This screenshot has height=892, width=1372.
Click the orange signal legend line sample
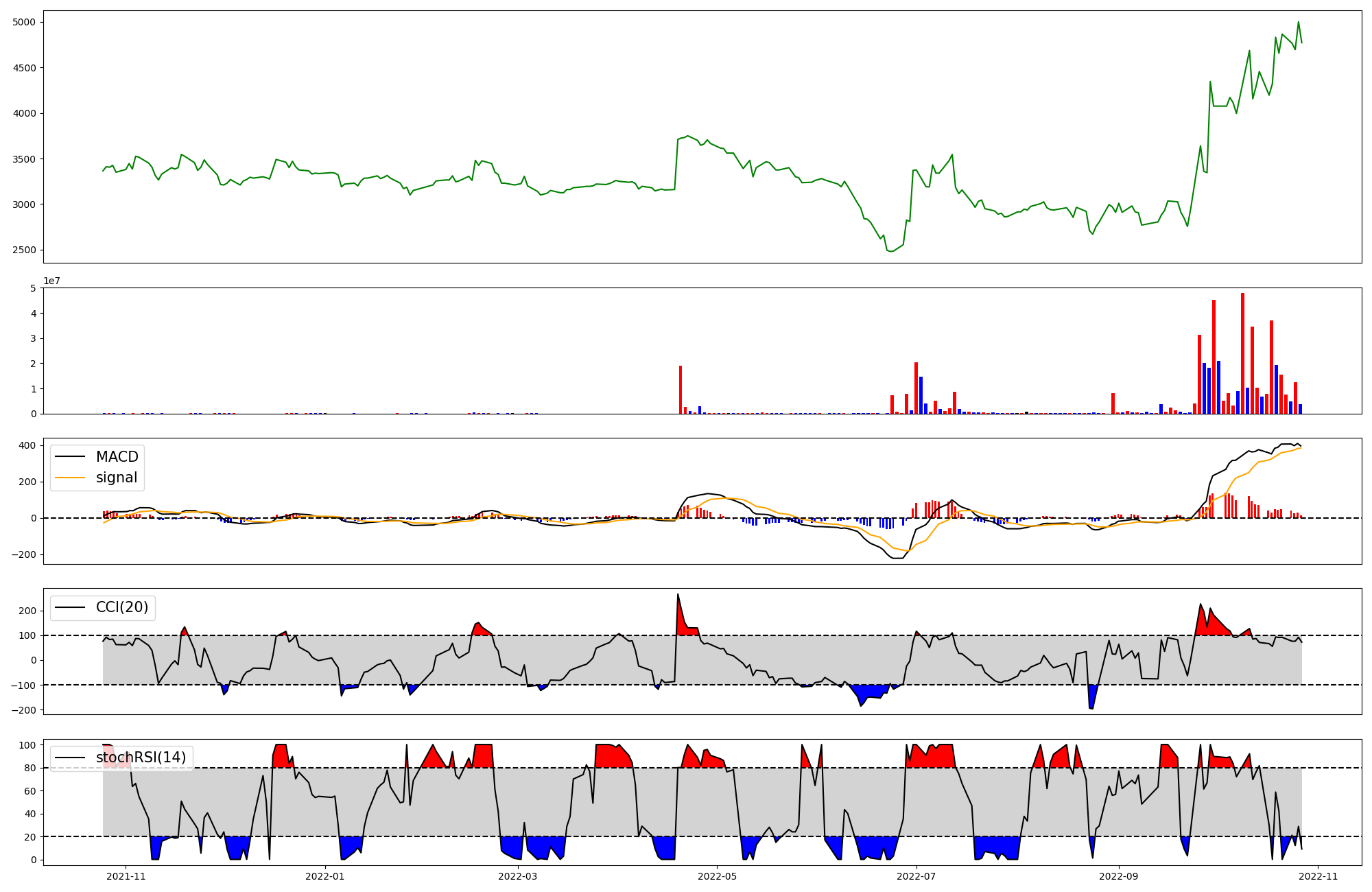click(x=70, y=478)
